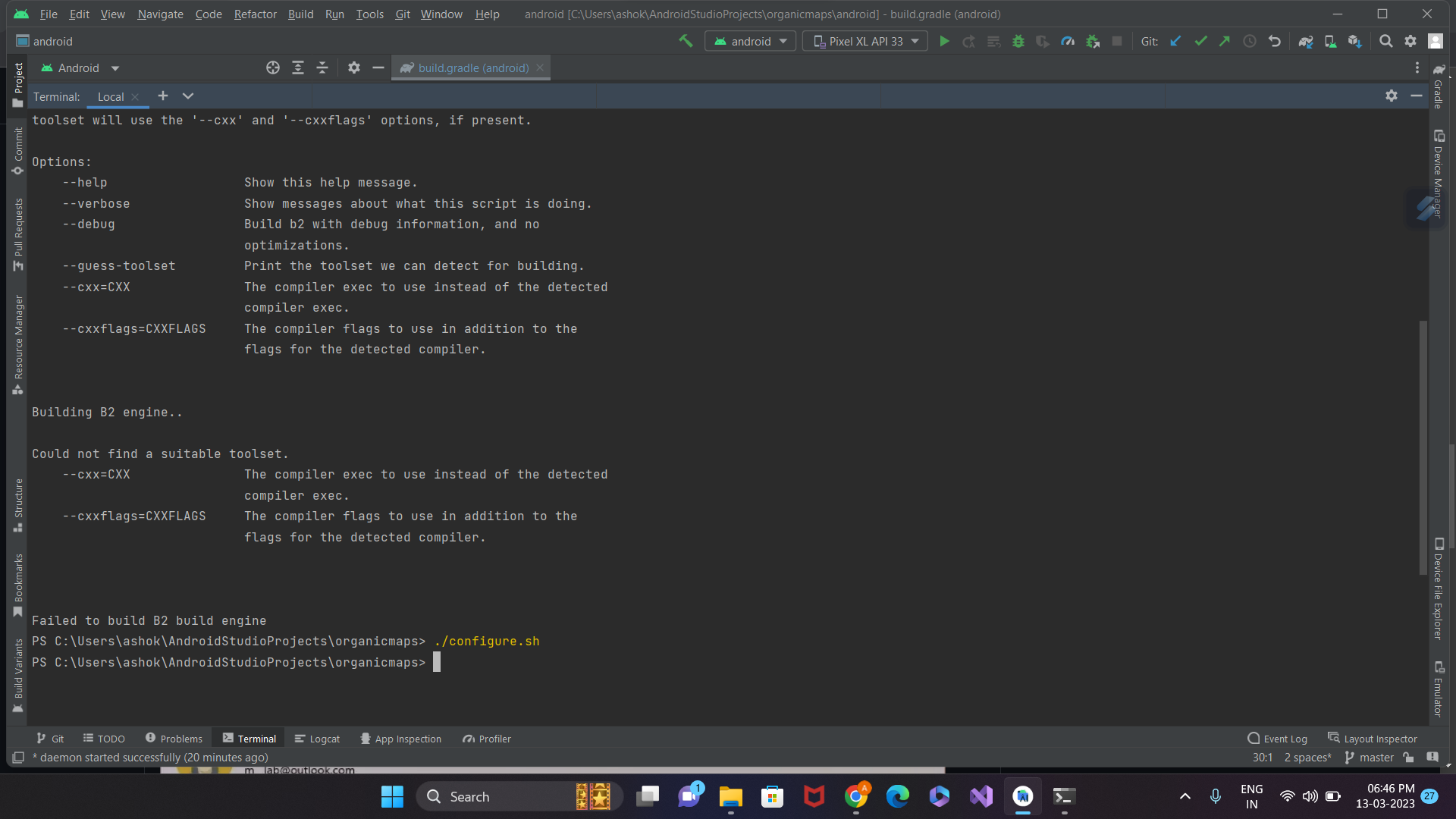Toggle the Gradle tool window
The height and width of the screenshot is (819, 1456).
click(1439, 86)
